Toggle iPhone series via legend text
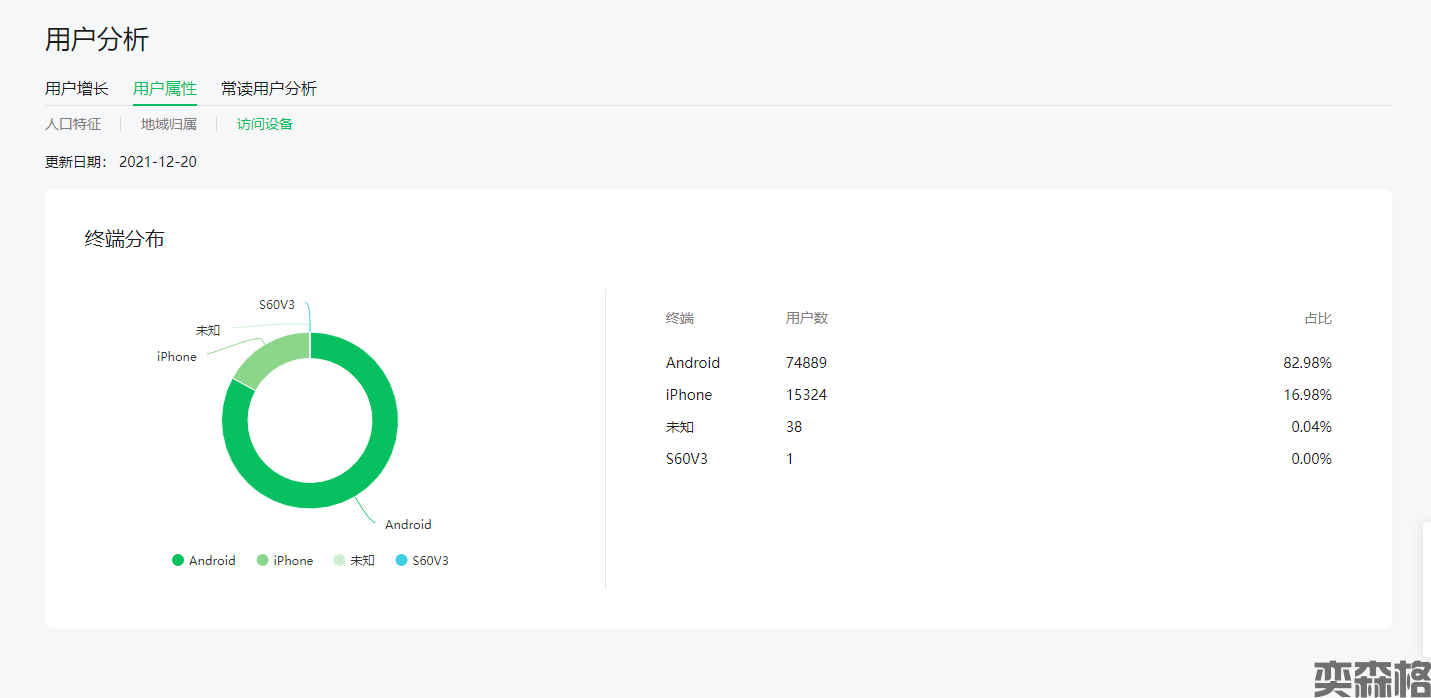 click(x=293, y=561)
